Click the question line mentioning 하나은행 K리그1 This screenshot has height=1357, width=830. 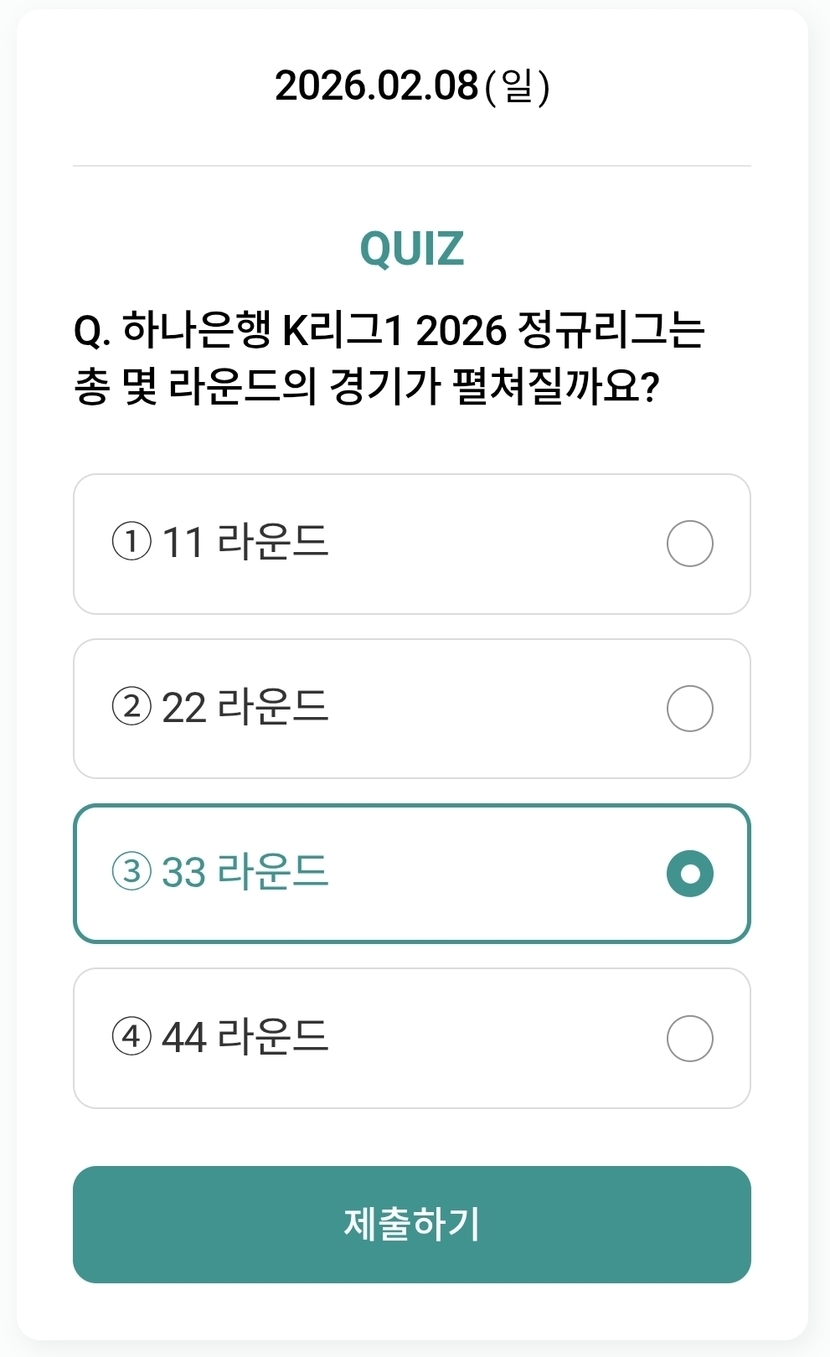(x=390, y=331)
